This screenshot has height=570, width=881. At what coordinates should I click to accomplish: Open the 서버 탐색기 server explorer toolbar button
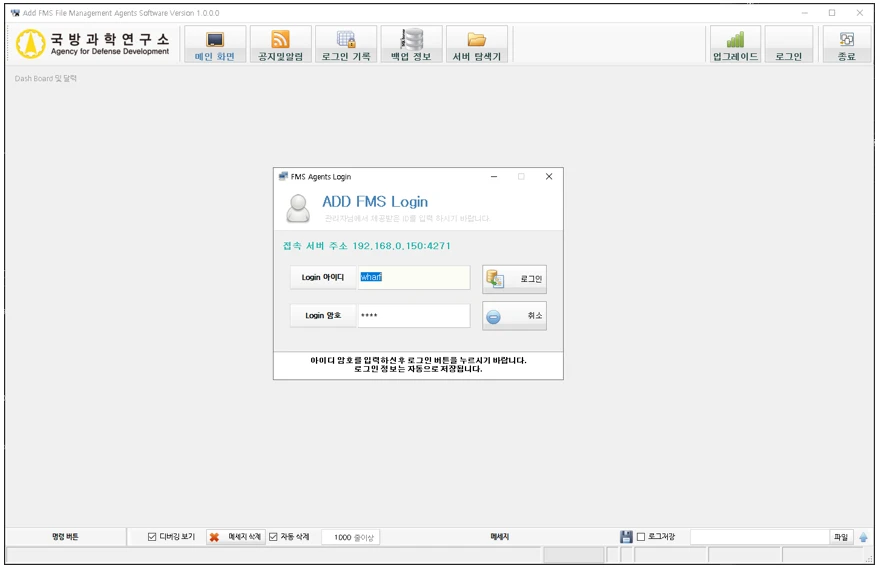point(476,44)
